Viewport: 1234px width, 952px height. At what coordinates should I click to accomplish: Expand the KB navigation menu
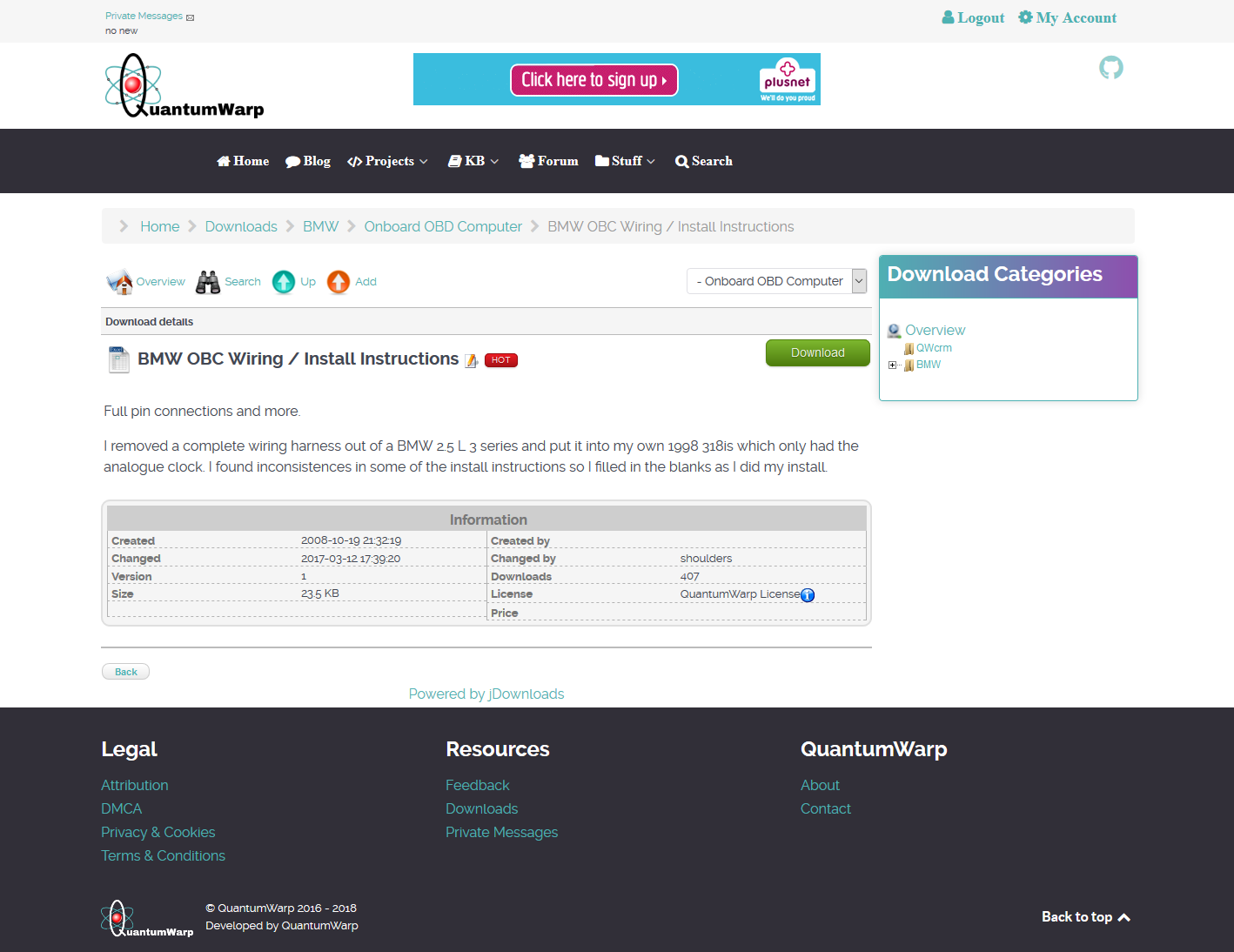point(473,161)
